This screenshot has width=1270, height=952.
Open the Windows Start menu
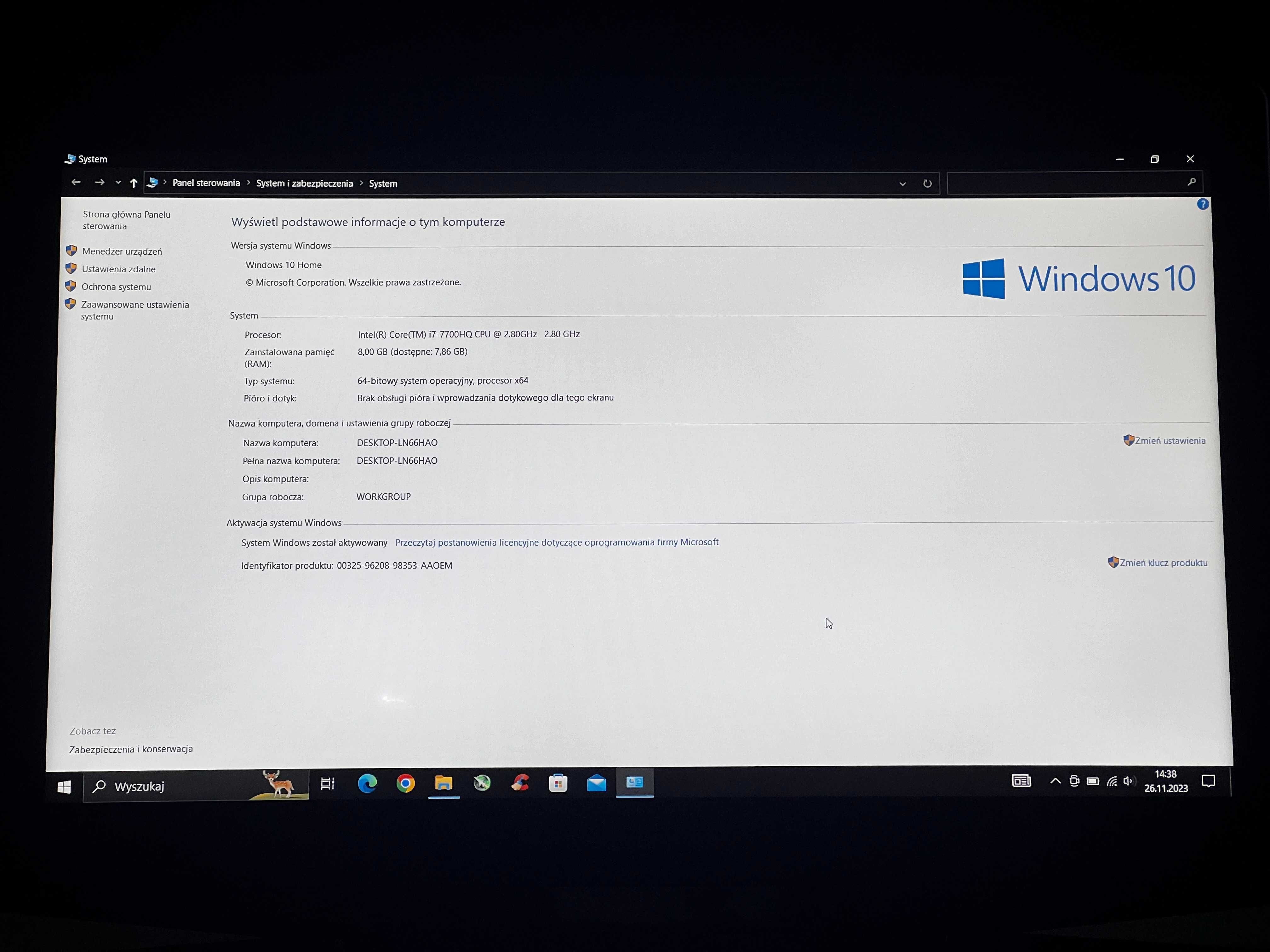(x=64, y=787)
